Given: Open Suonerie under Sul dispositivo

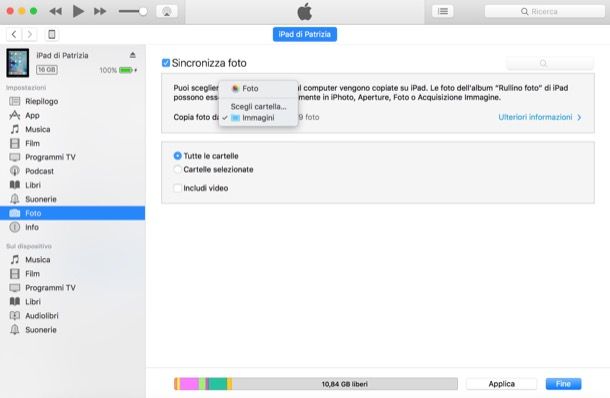Looking at the screenshot, I should (x=72, y=330).
